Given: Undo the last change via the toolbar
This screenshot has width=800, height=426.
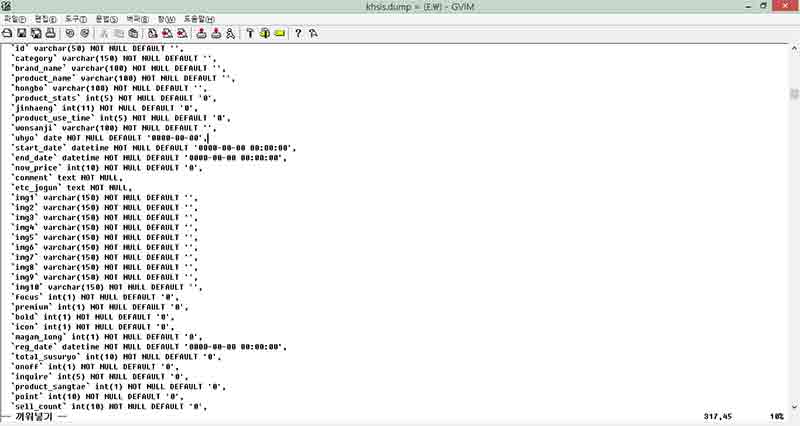Looking at the screenshot, I should tap(70, 33).
